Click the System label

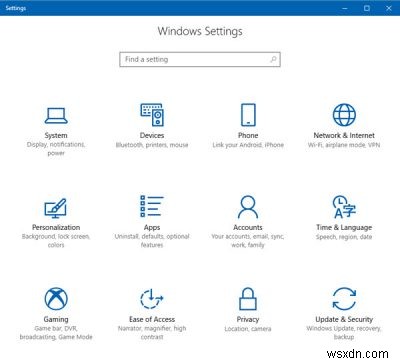point(56,135)
